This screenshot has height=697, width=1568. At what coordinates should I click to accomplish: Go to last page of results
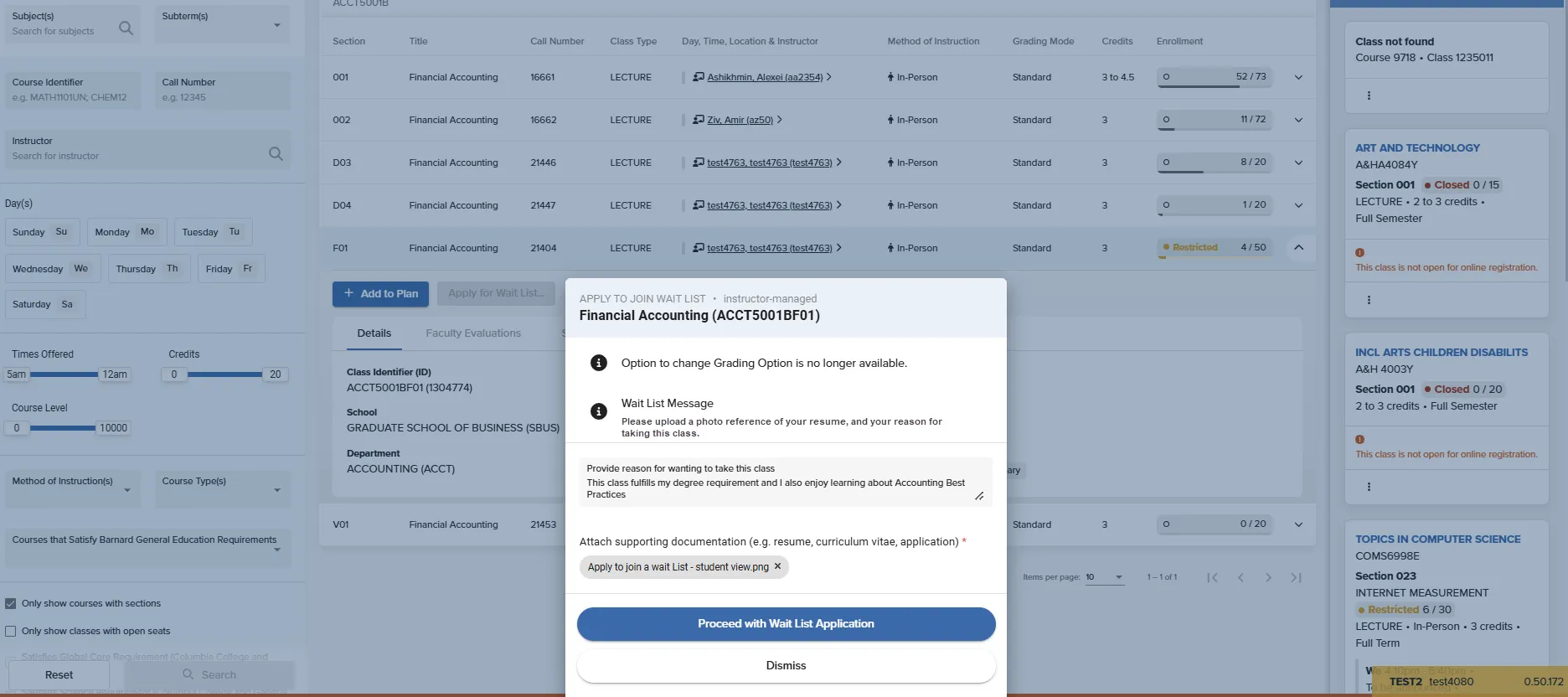[x=1297, y=577]
